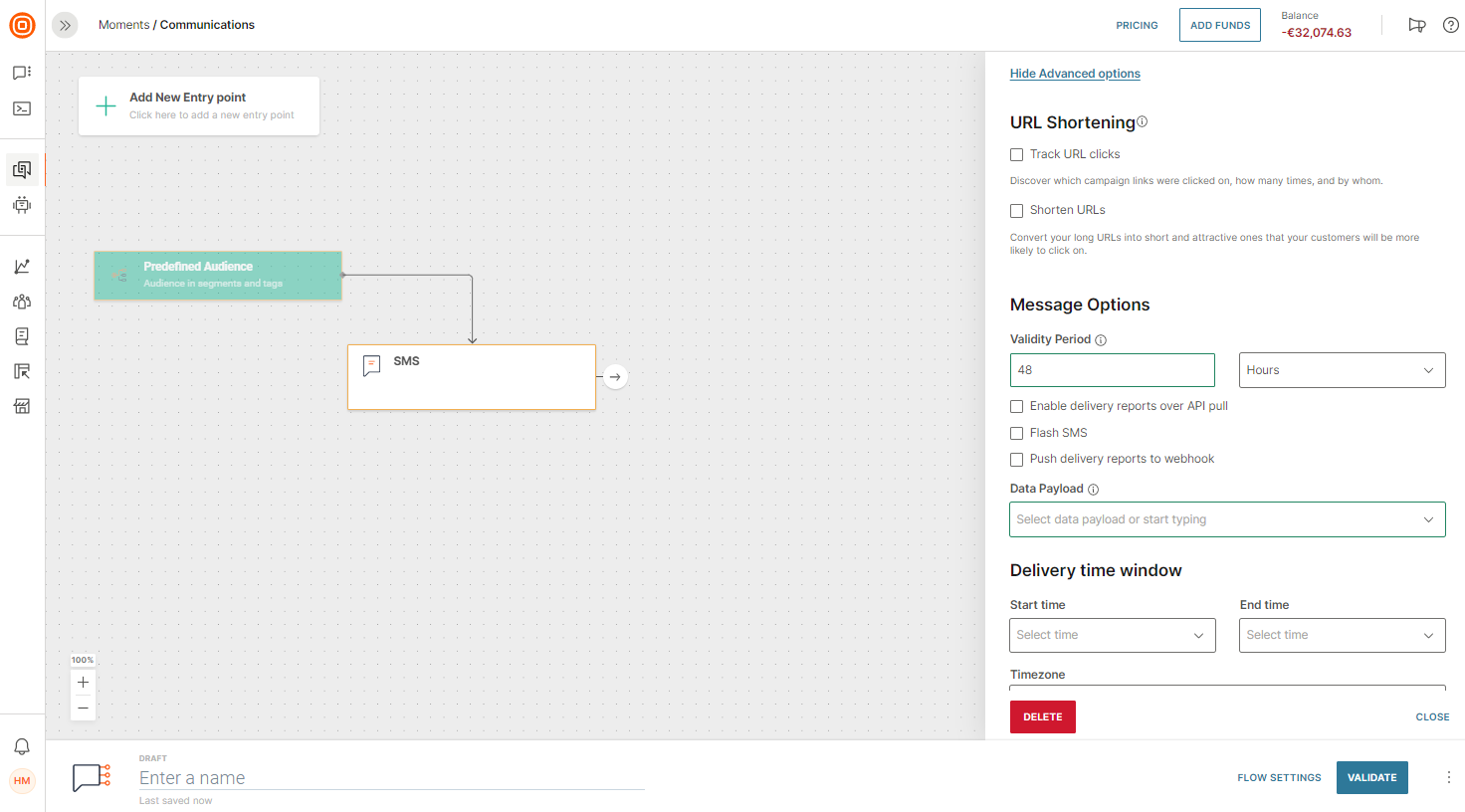This screenshot has width=1465, height=812.
Task: Click the help question mark icon
Action: 1450,25
